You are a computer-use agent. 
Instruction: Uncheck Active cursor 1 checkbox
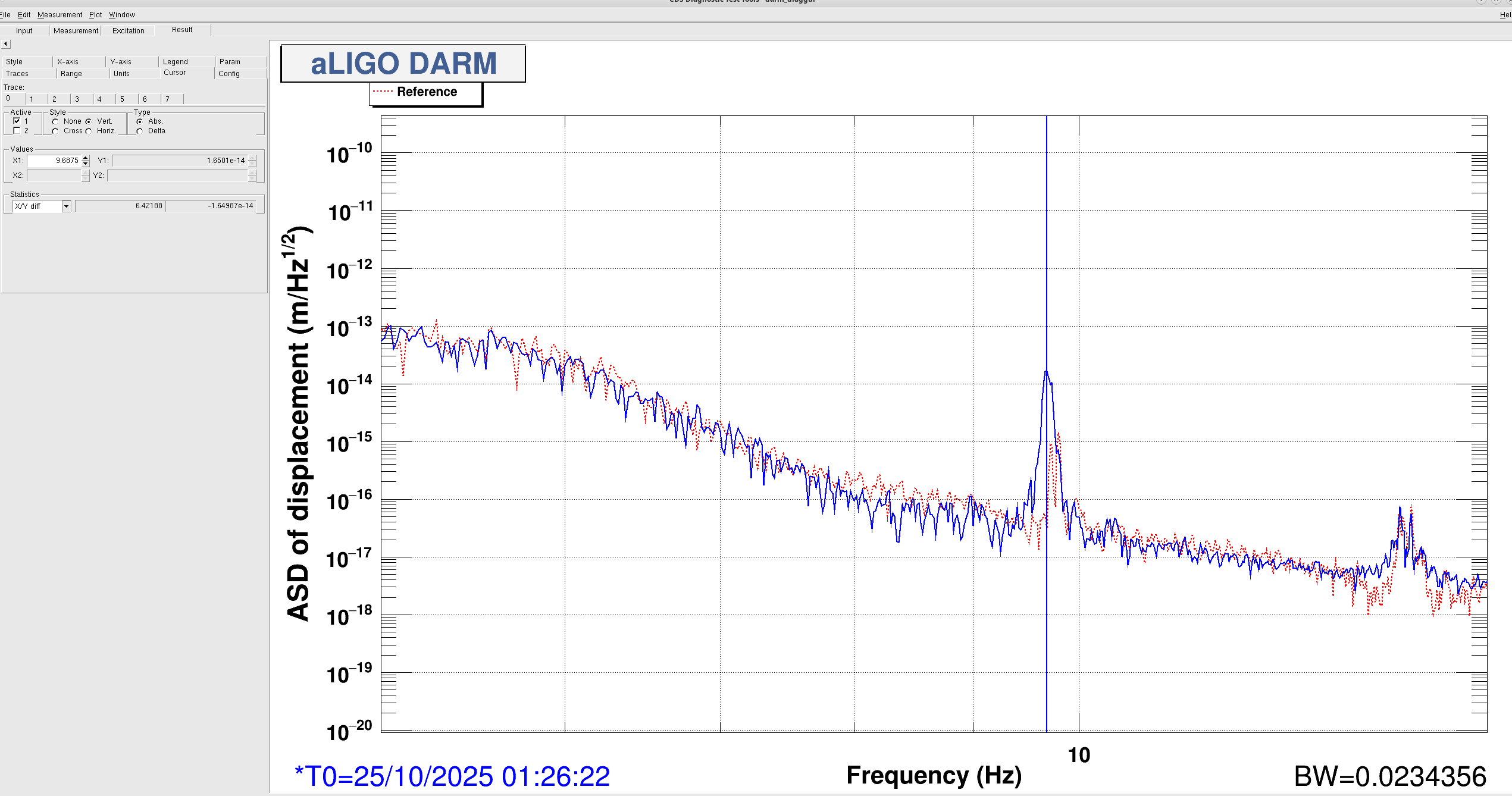17,121
